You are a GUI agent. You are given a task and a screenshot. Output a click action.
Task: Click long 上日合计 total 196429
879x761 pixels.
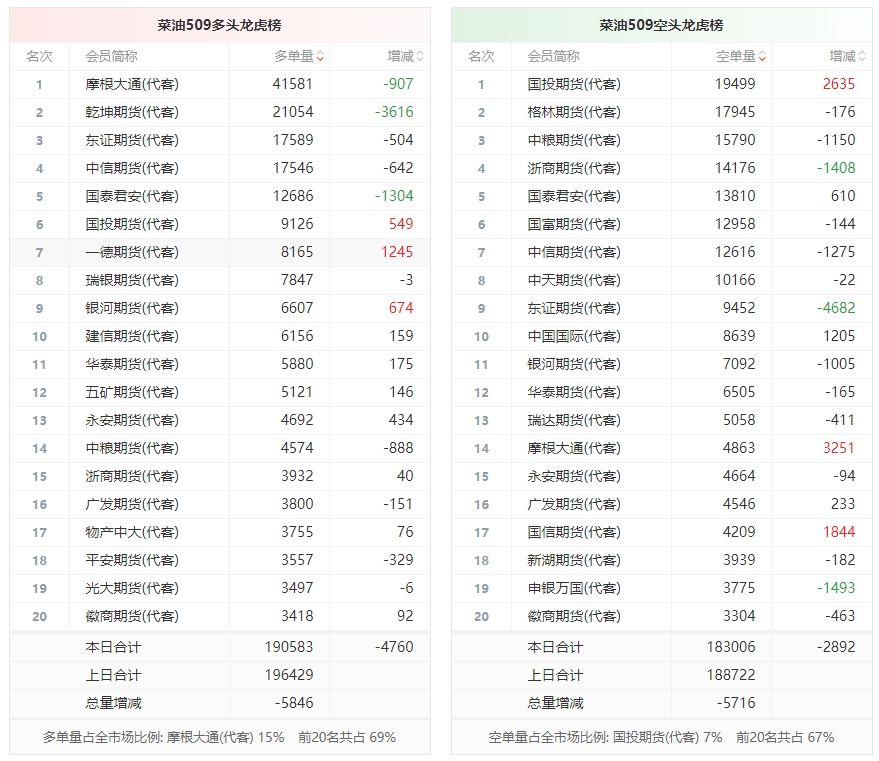tap(289, 675)
